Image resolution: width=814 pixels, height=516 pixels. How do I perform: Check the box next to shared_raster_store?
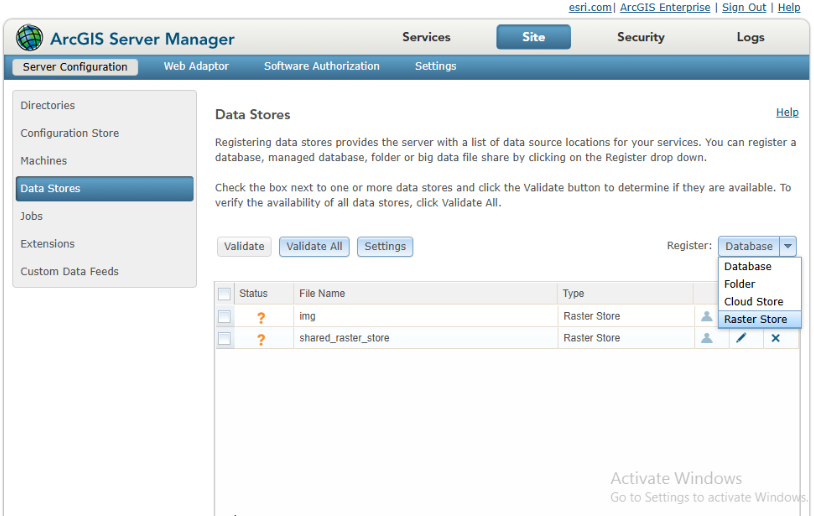point(224,338)
